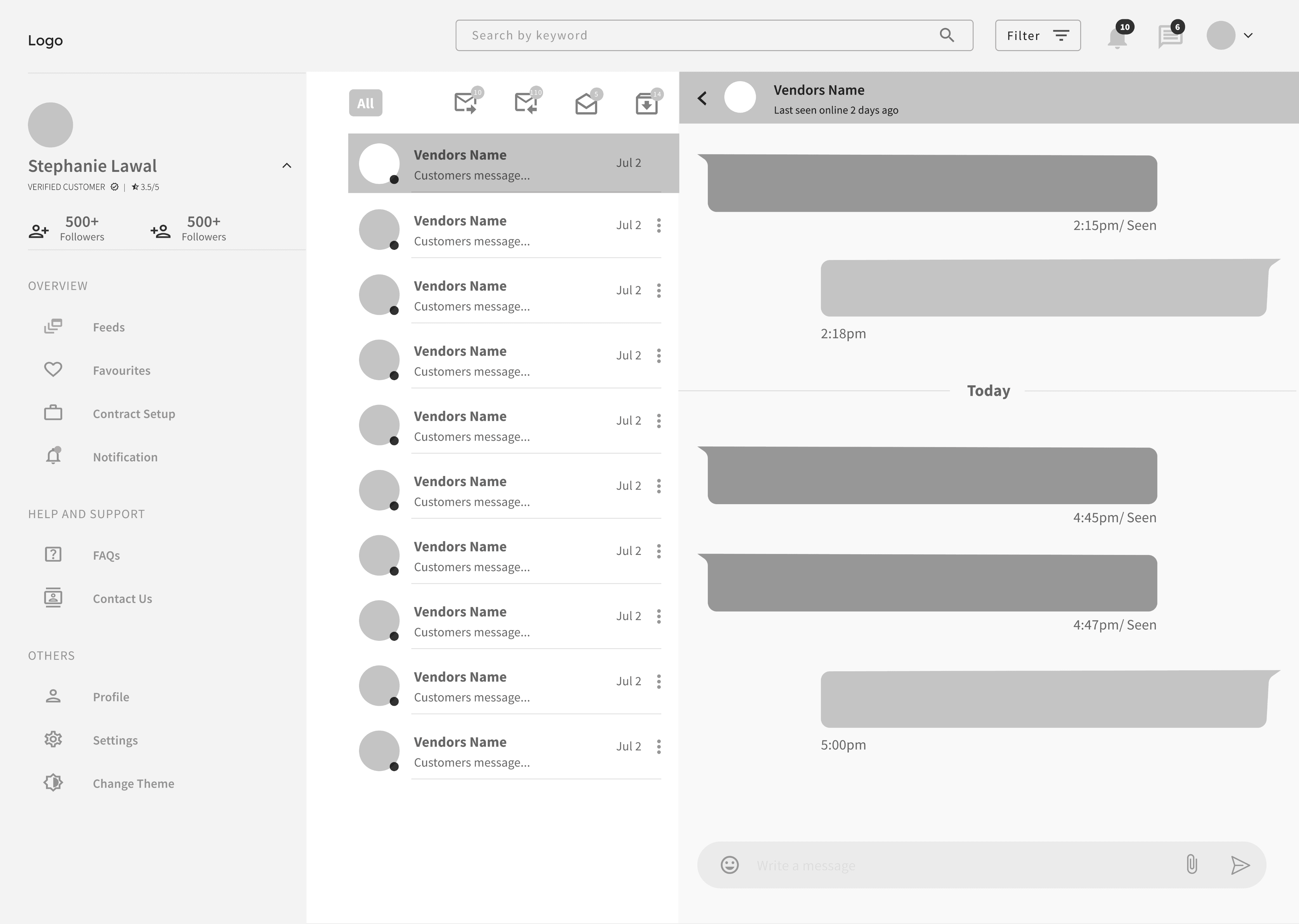Viewport: 1299px width, 924px height.
Task: Select the All messages tab
Action: tap(365, 104)
